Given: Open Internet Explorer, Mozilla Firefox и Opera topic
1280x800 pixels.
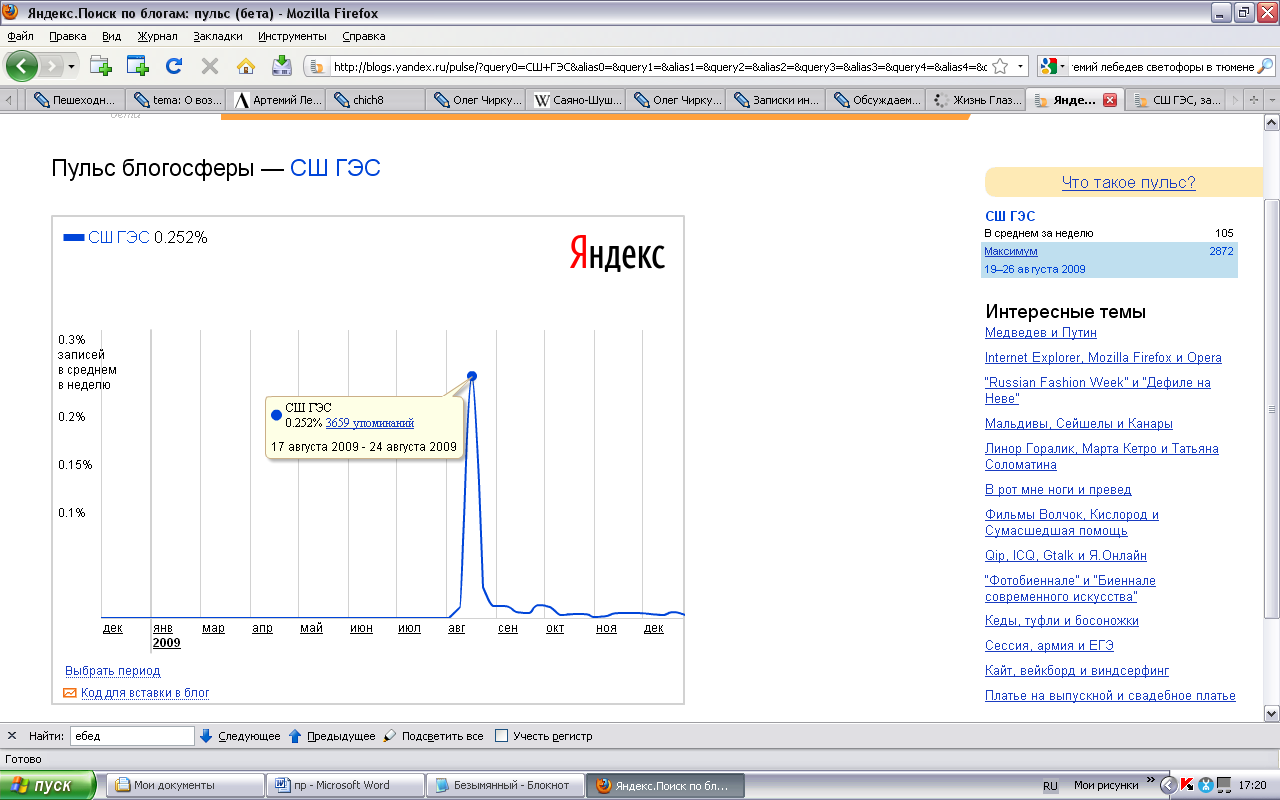Looking at the screenshot, I should (1103, 358).
